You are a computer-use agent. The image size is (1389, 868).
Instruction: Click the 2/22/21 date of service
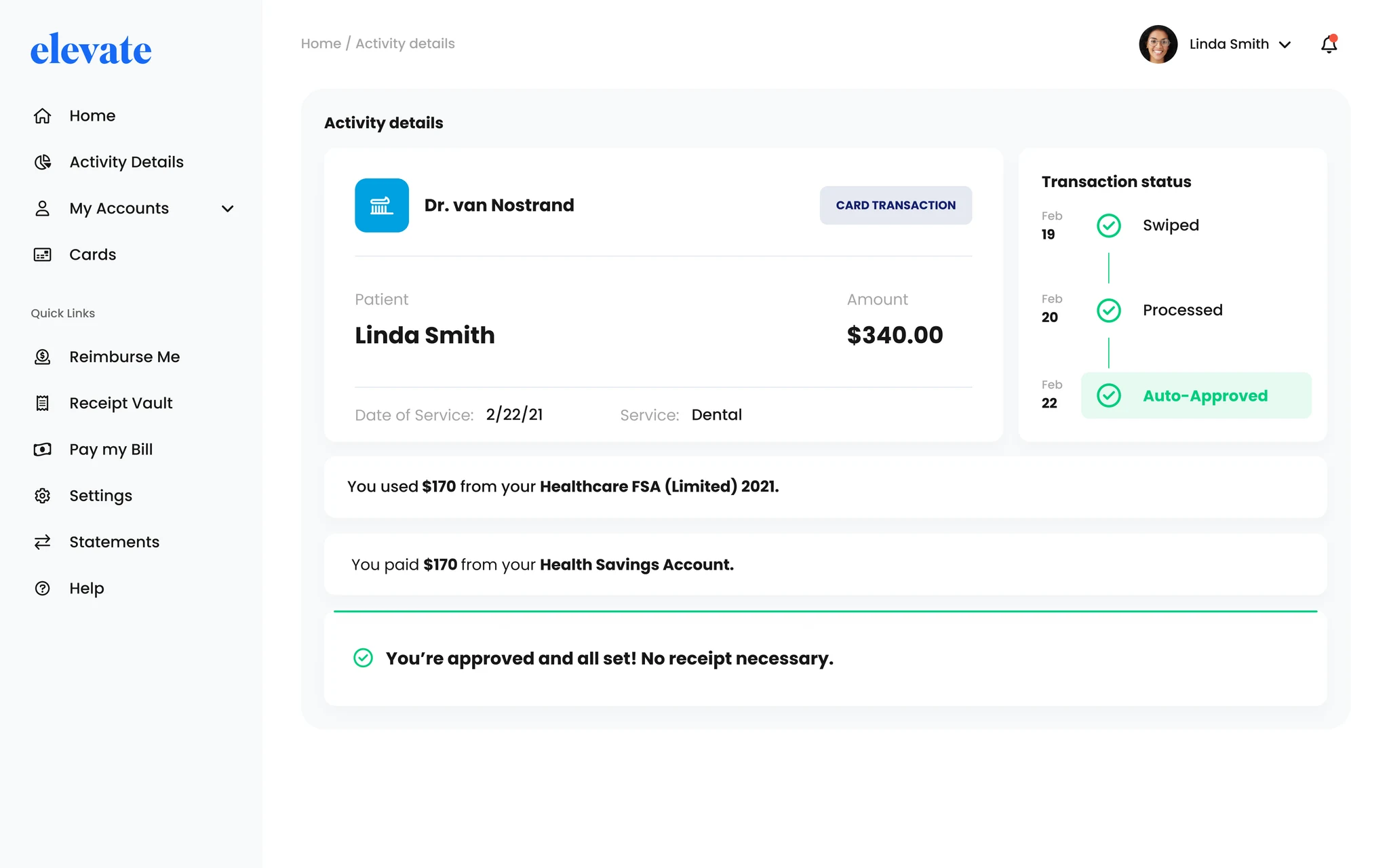pos(514,414)
